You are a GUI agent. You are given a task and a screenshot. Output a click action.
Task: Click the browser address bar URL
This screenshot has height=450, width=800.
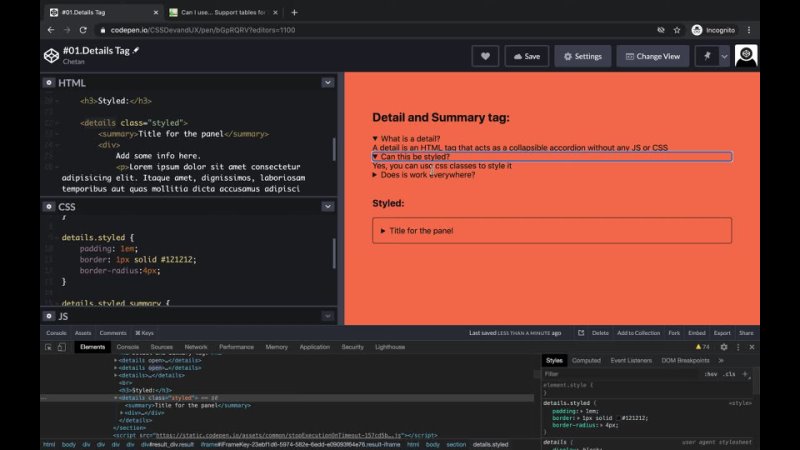point(203,30)
